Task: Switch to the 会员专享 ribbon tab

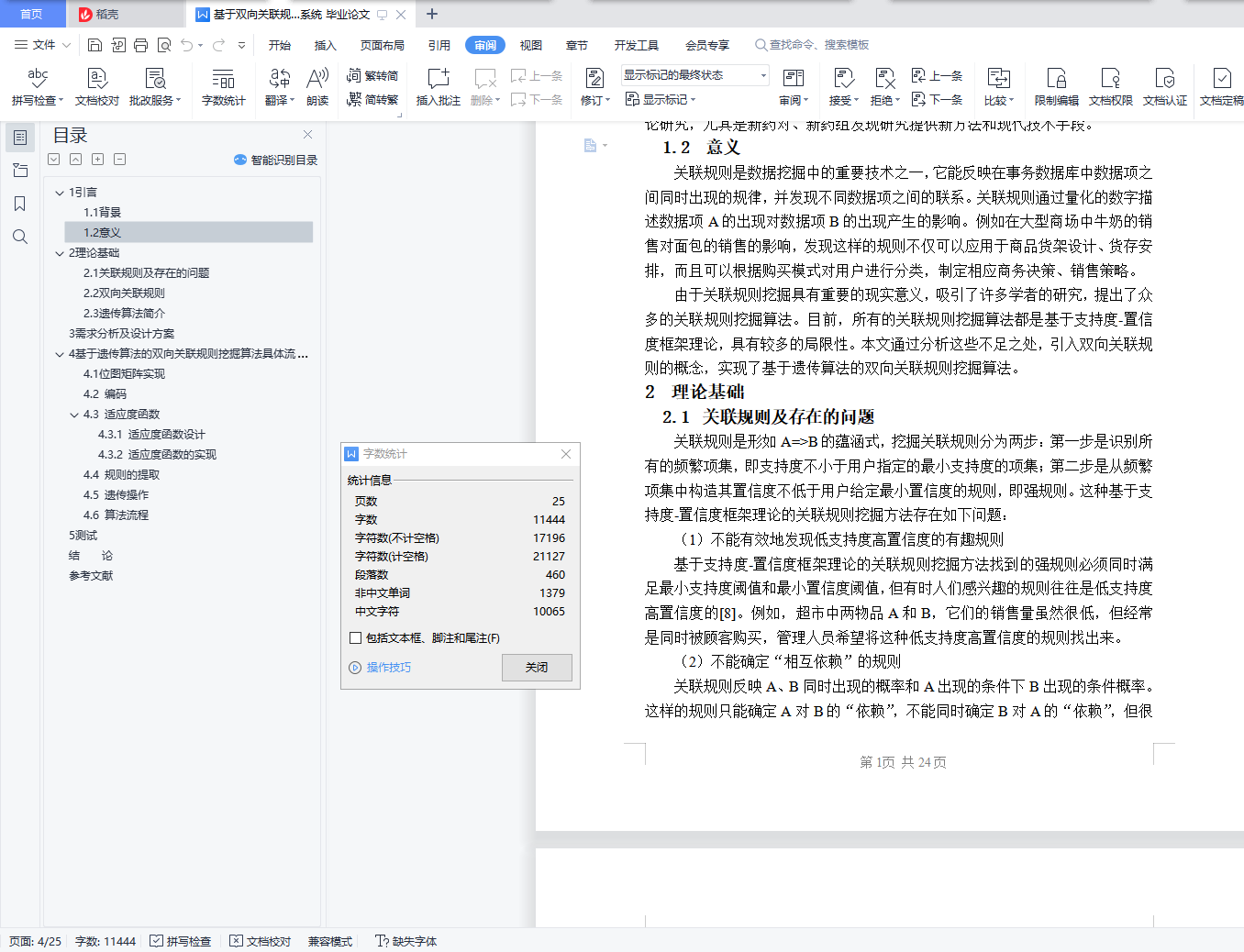Action: 707,45
